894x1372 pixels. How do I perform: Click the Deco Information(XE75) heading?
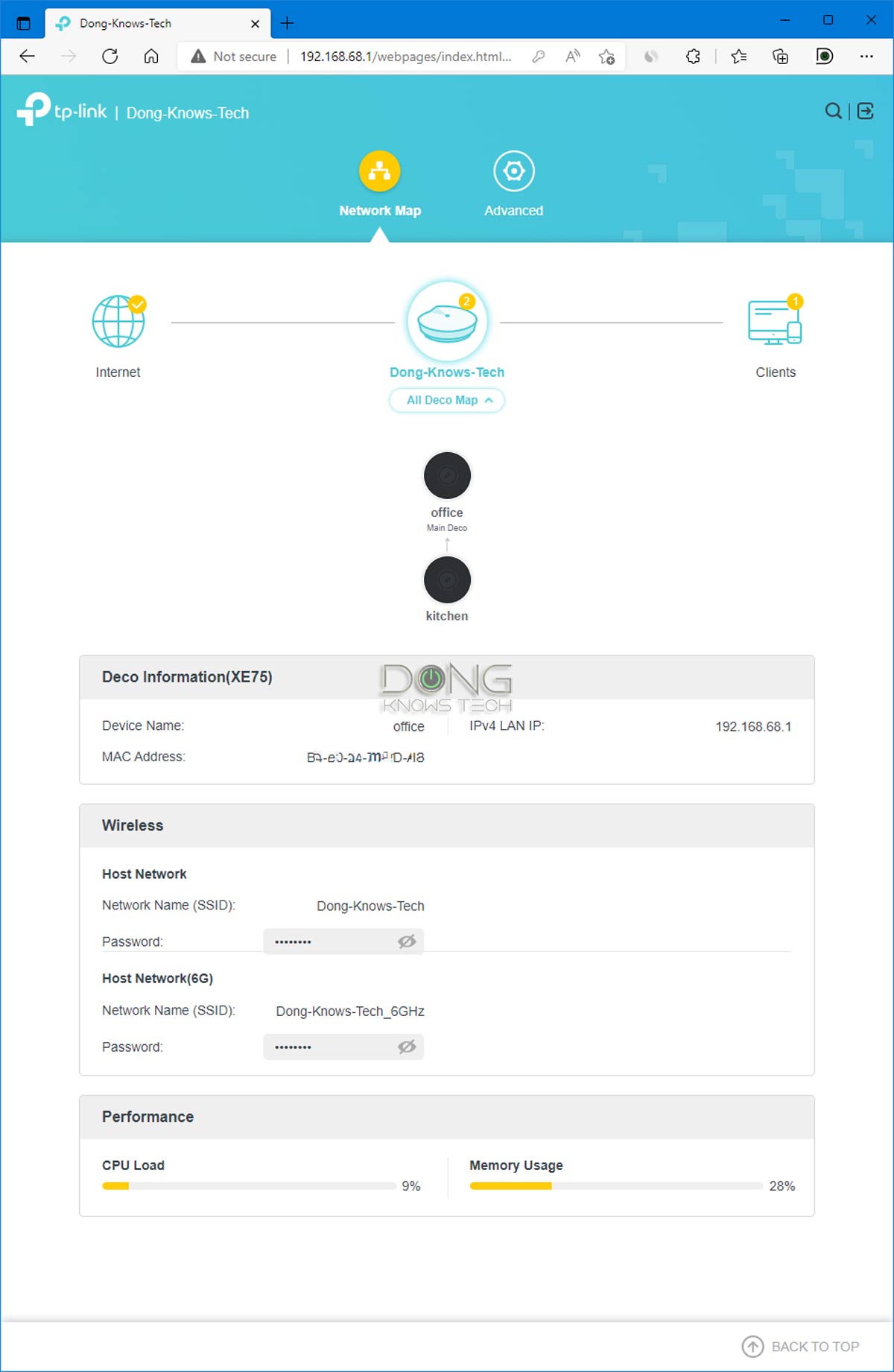click(x=187, y=677)
